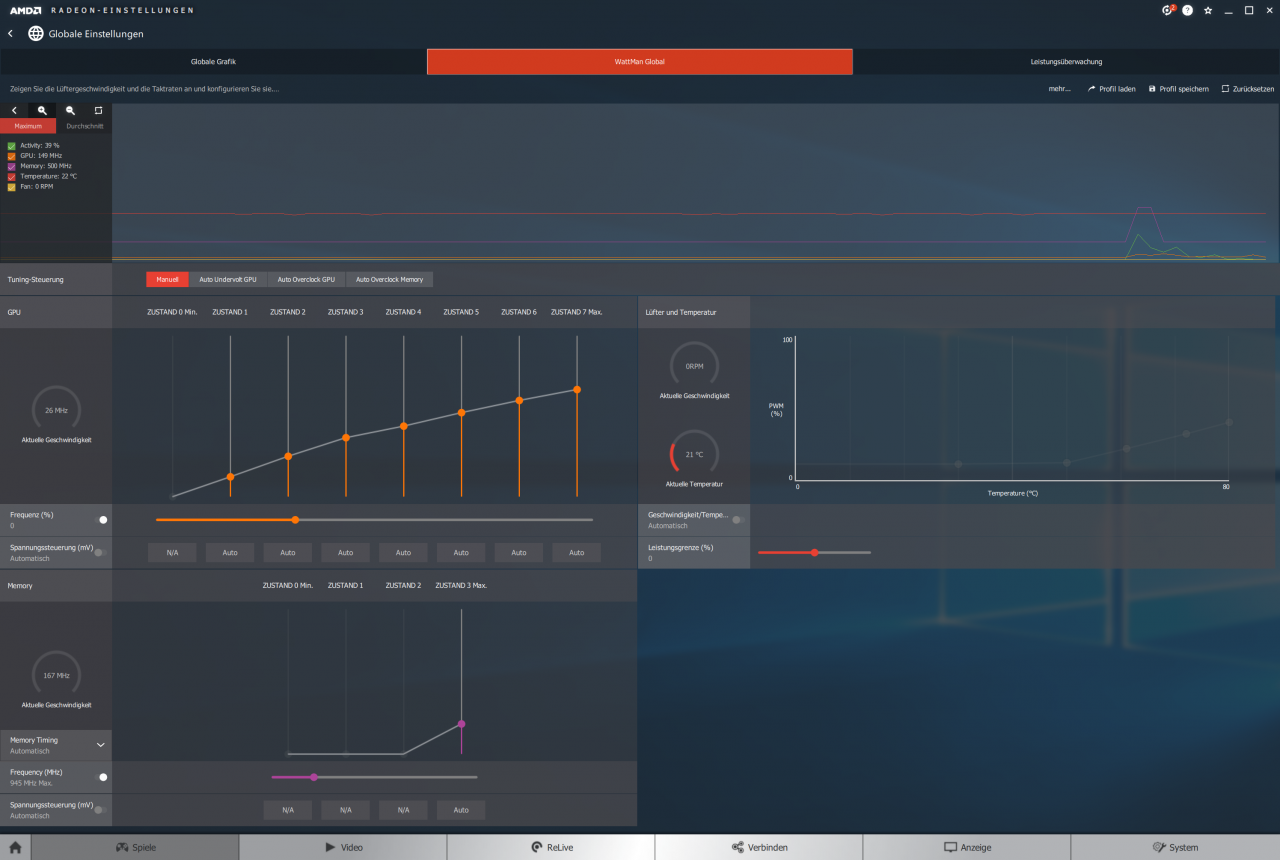Reset the monitoring graph view icon
This screenshot has height=860, width=1280.
(98, 110)
